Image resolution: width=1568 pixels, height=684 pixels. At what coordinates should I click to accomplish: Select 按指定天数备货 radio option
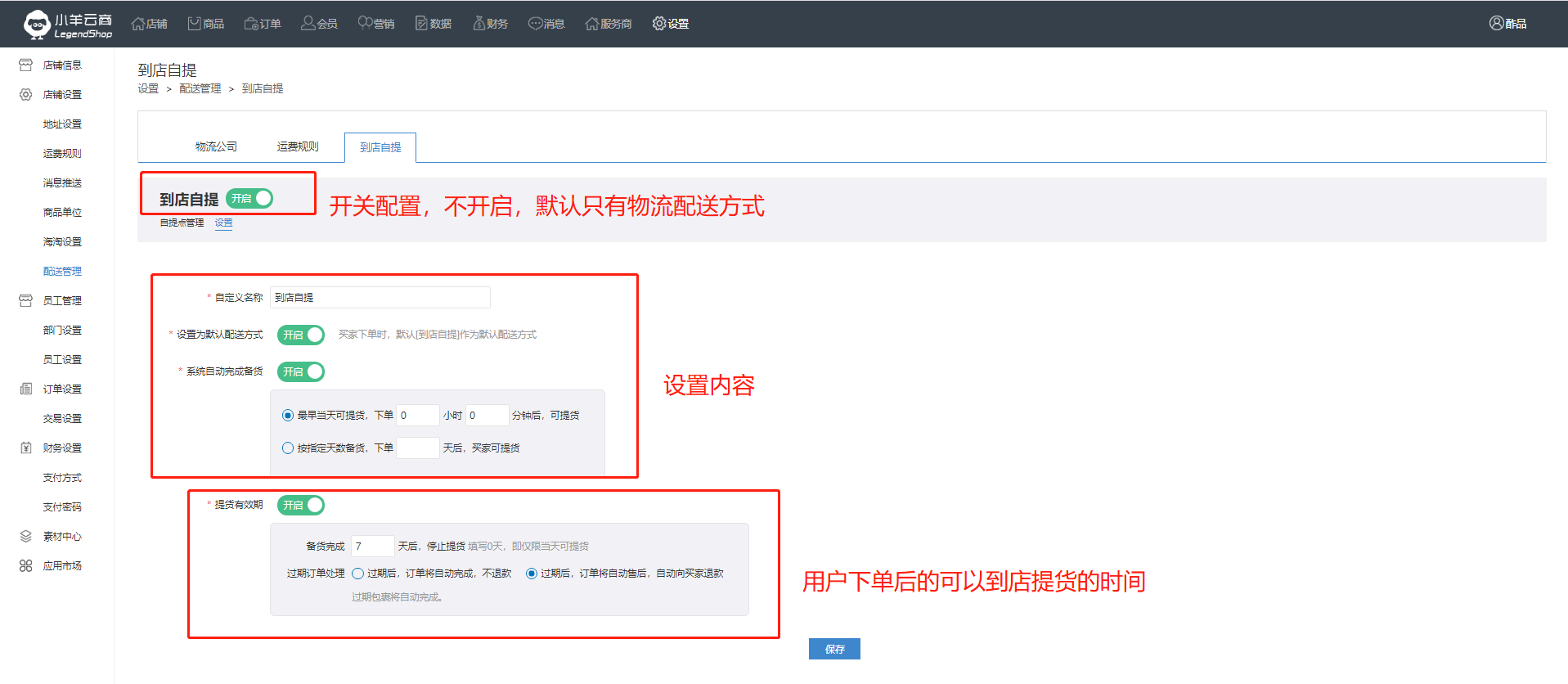point(288,448)
